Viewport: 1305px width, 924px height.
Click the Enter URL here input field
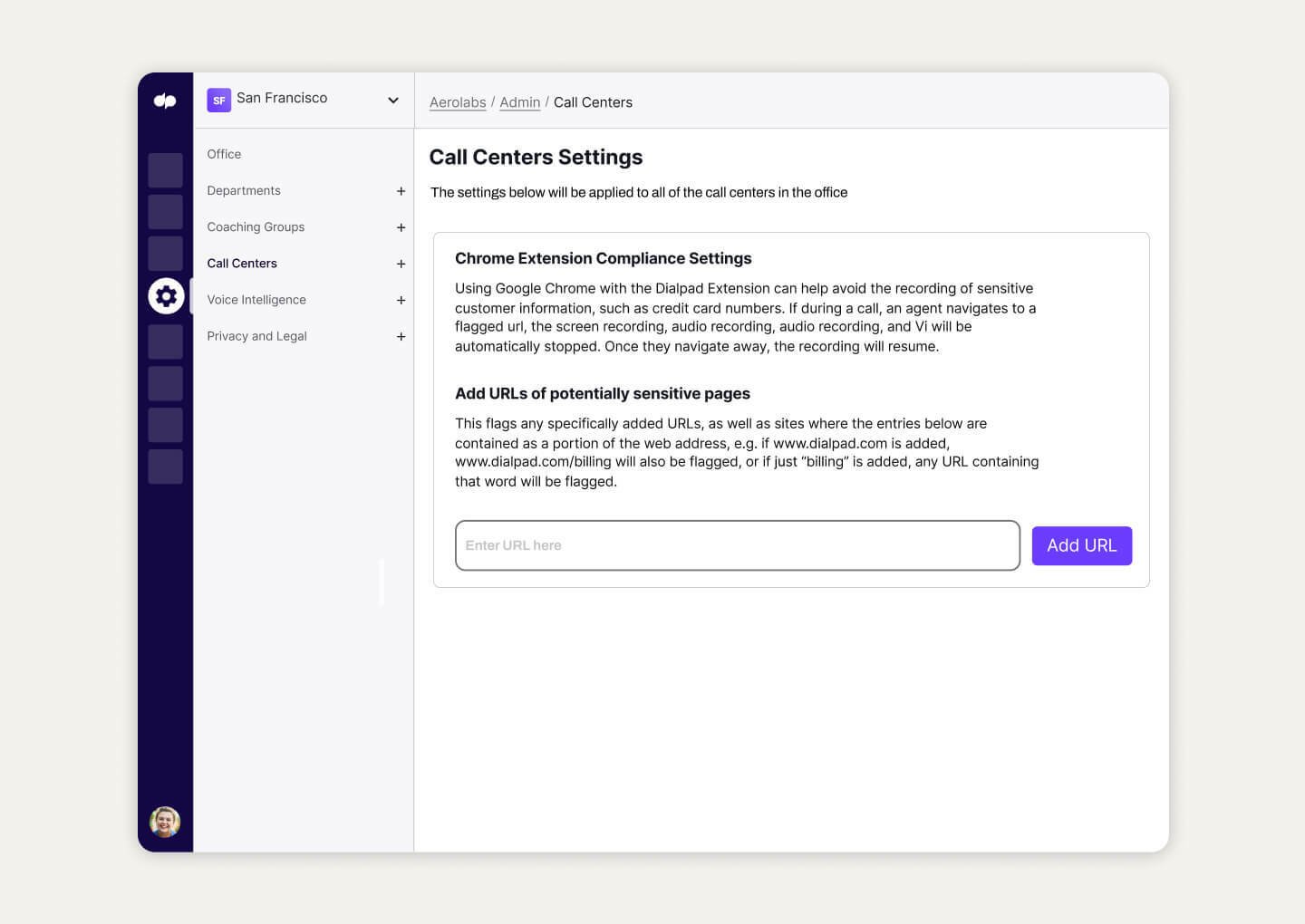coord(738,545)
